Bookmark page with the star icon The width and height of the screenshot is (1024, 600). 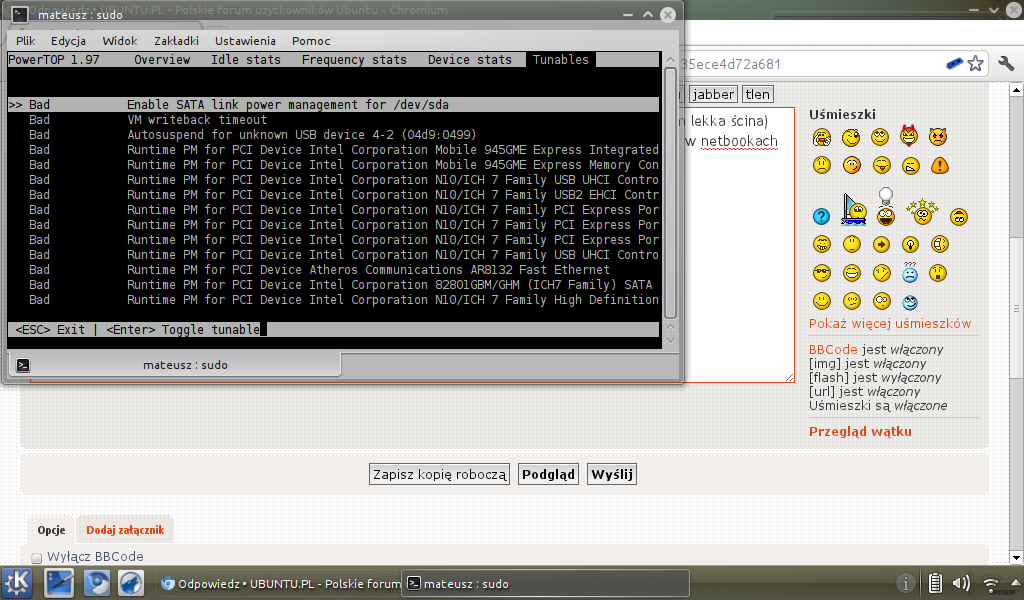click(976, 63)
